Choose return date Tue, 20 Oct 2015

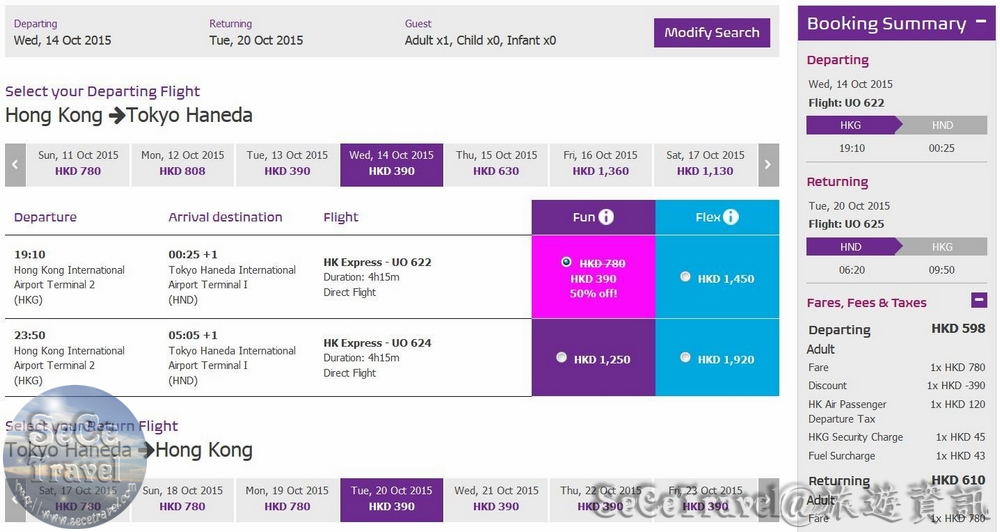point(392,499)
